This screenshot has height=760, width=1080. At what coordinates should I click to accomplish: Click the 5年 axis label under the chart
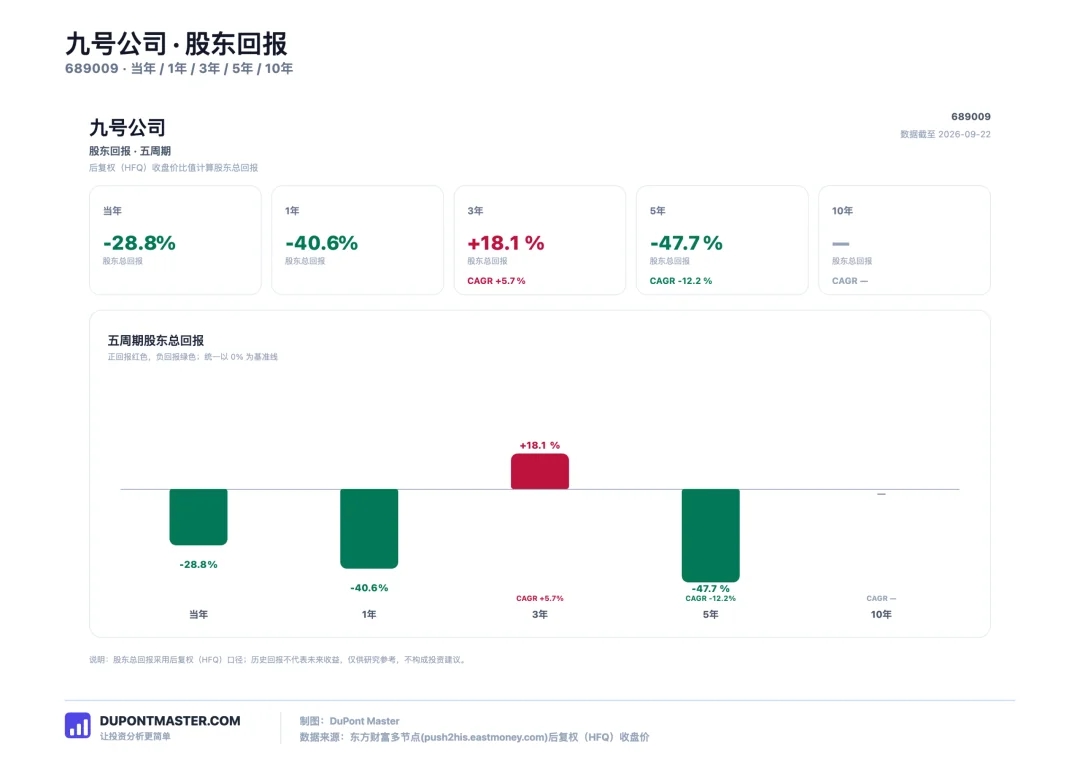711,614
